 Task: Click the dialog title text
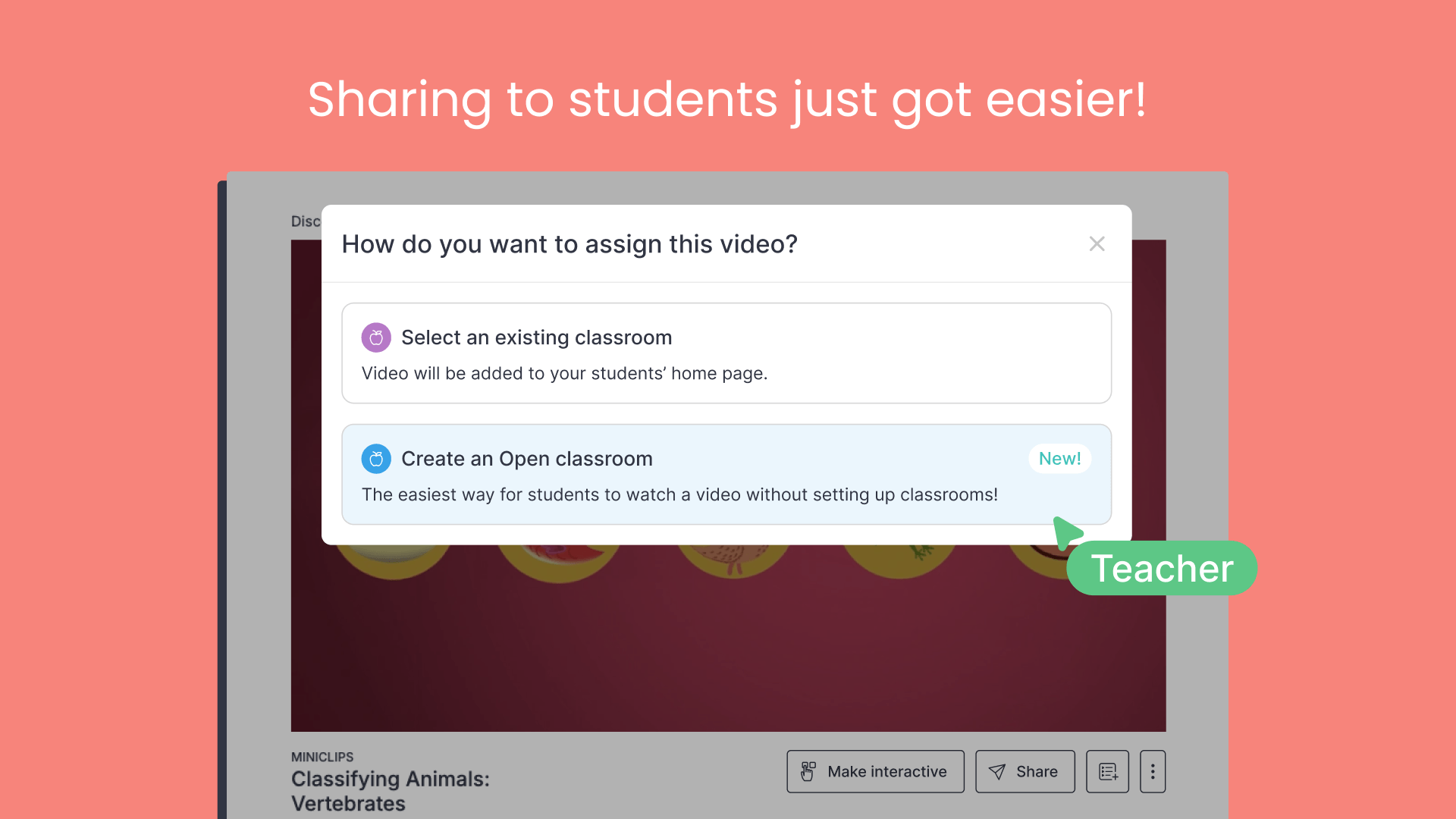coord(570,244)
